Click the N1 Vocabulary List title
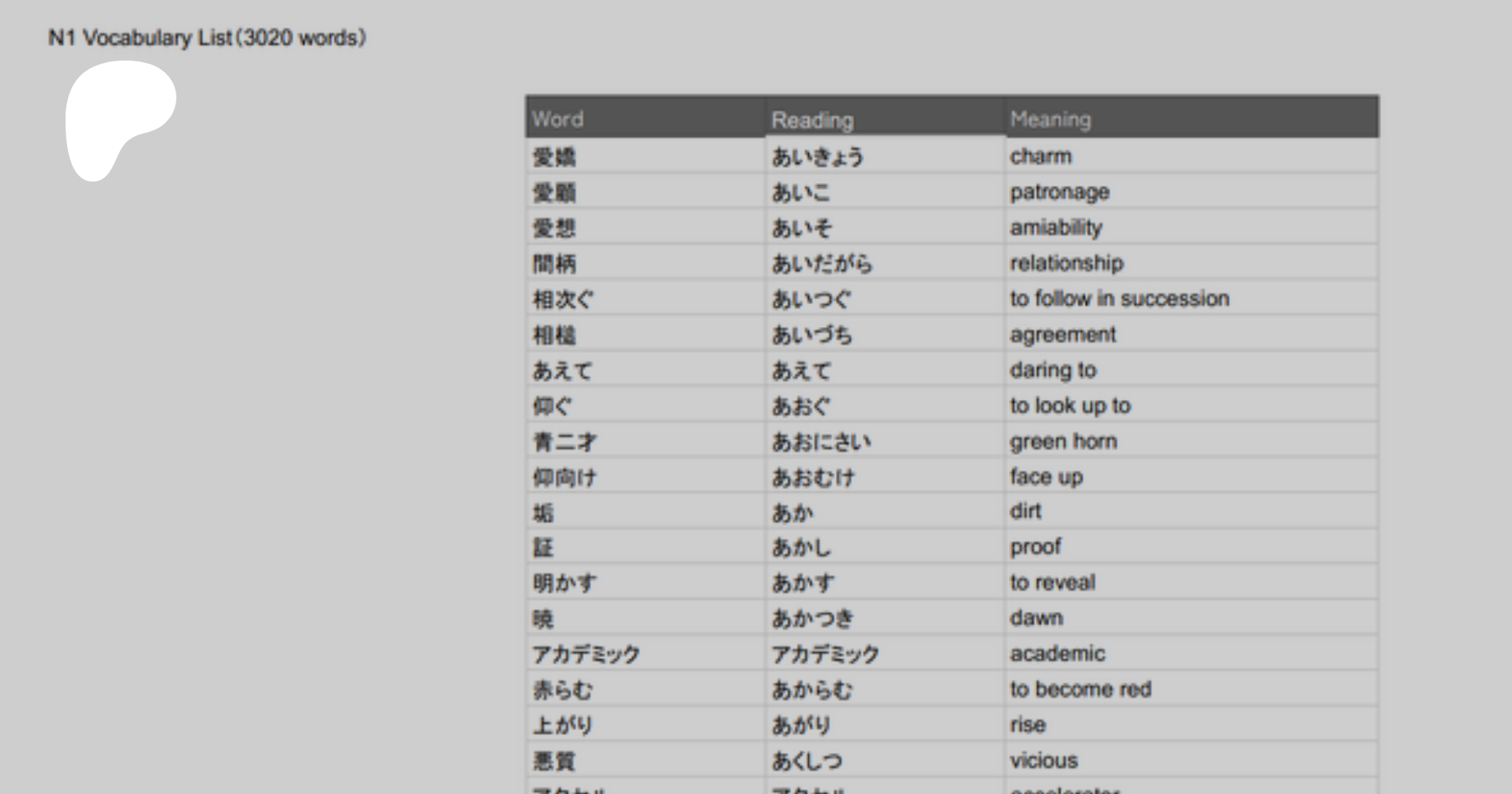Image resolution: width=1512 pixels, height=794 pixels. point(207,38)
